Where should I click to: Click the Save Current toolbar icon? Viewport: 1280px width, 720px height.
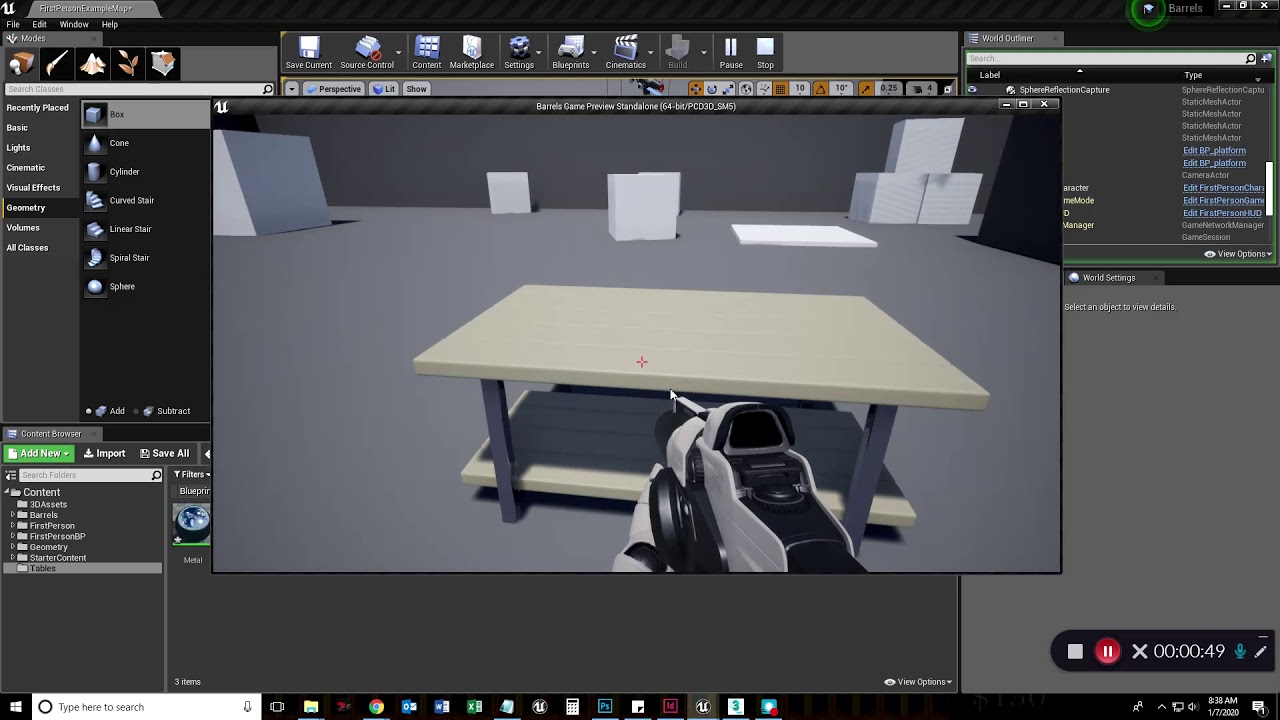tap(309, 53)
